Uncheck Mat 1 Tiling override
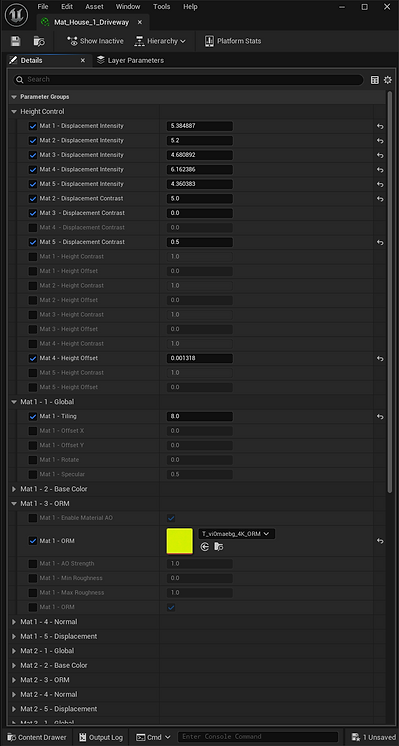Image resolution: width=399 pixels, height=746 pixels. pyautogui.click(x=33, y=416)
